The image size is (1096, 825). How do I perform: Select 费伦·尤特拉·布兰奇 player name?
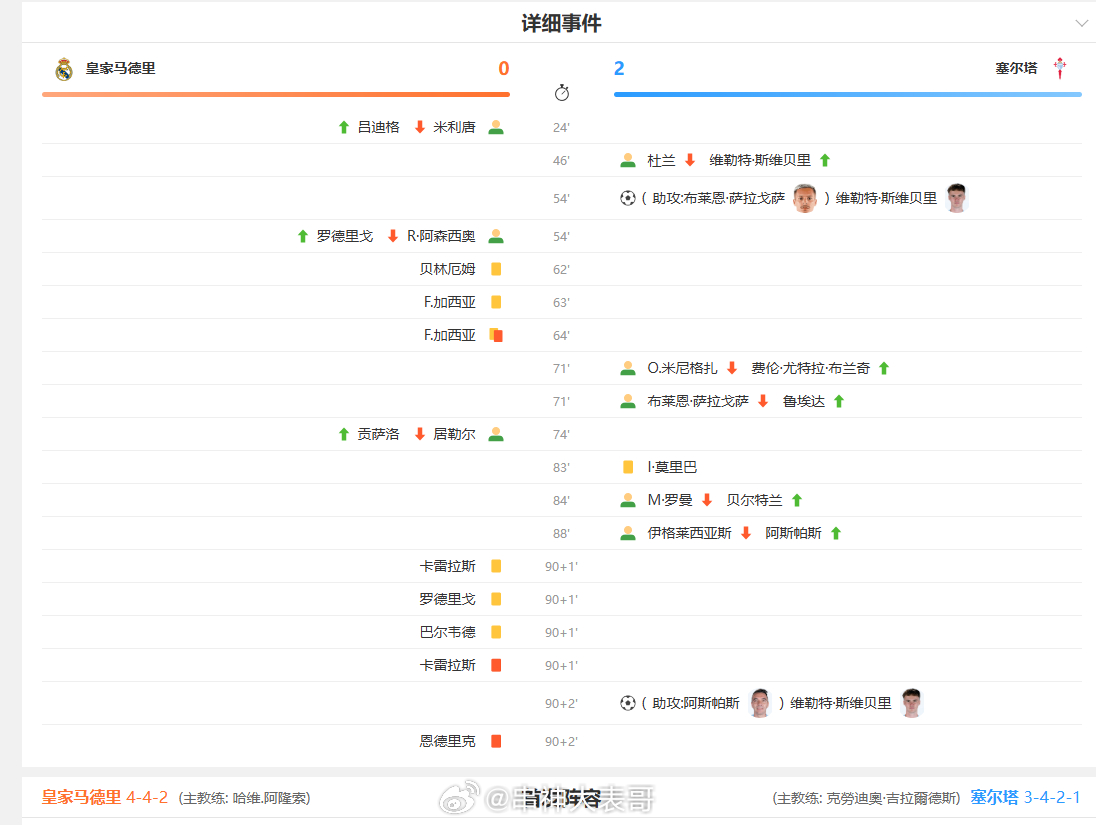point(810,368)
